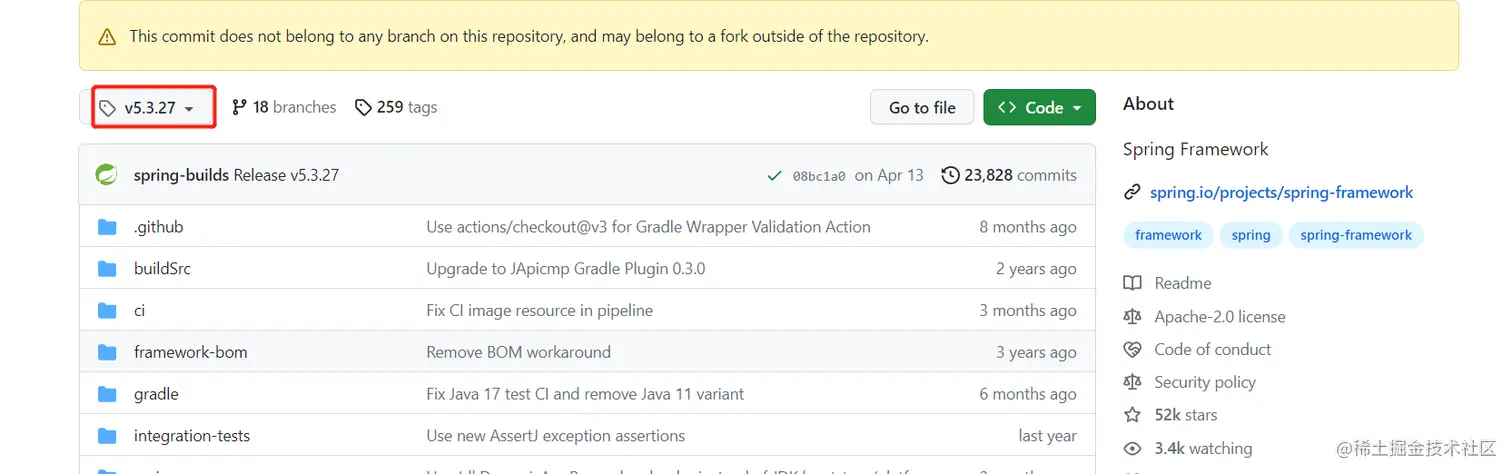Click the folder icon next to gradle
The height and width of the screenshot is (474, 1512).
[x=108, y=394]
